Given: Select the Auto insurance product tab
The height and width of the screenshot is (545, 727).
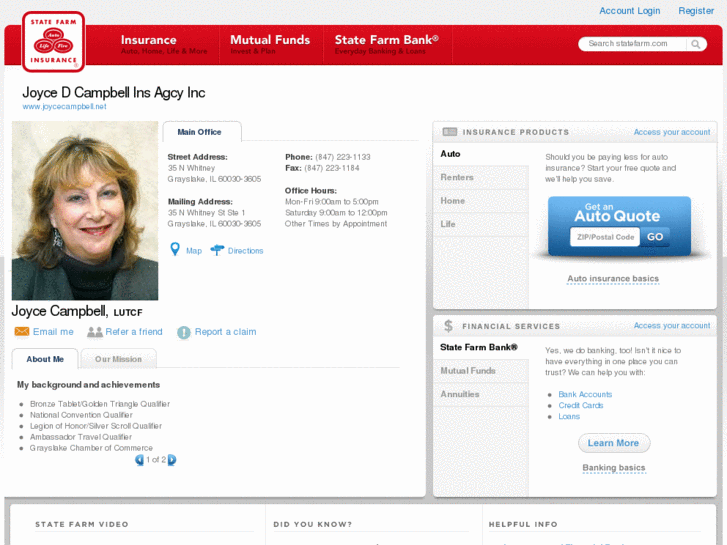Looking at the screenshot, I should (x=481, y=154).
